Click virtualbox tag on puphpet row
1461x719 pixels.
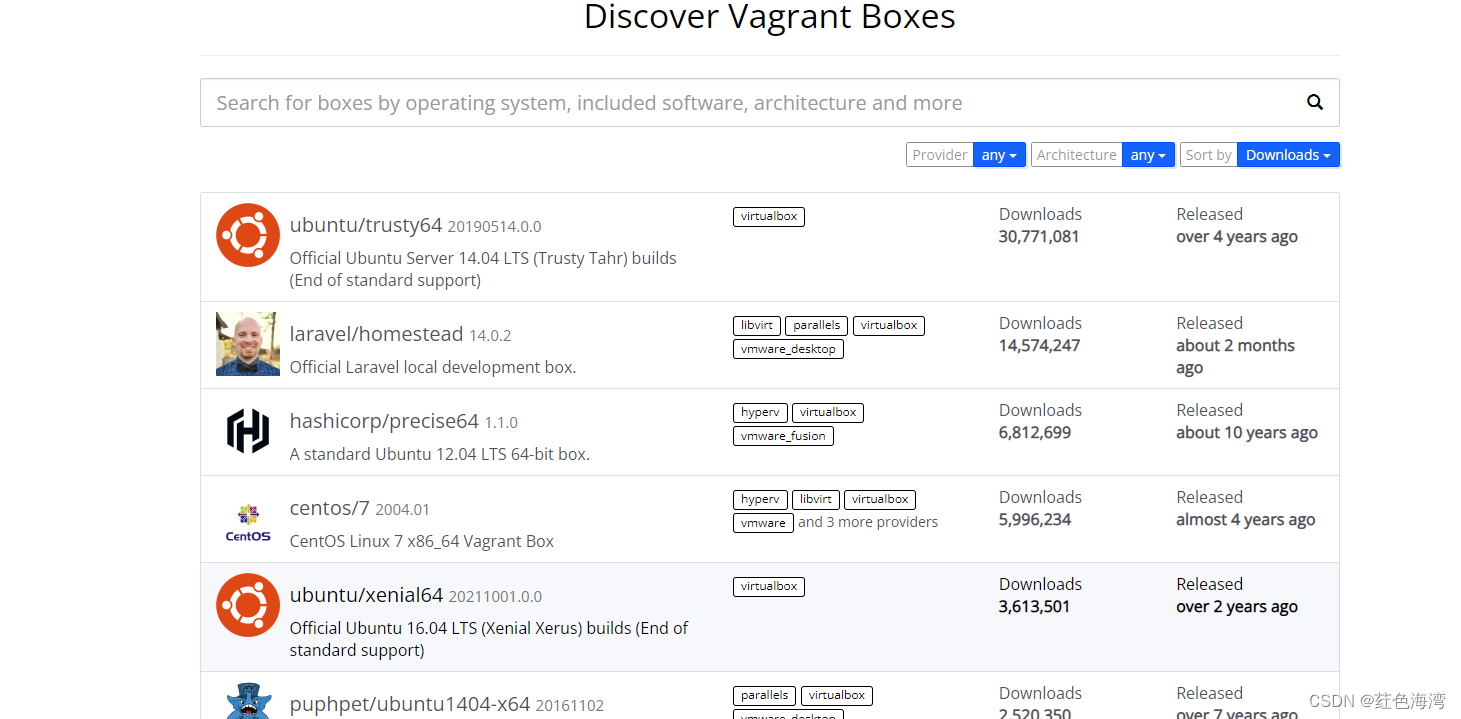point(837,695)
